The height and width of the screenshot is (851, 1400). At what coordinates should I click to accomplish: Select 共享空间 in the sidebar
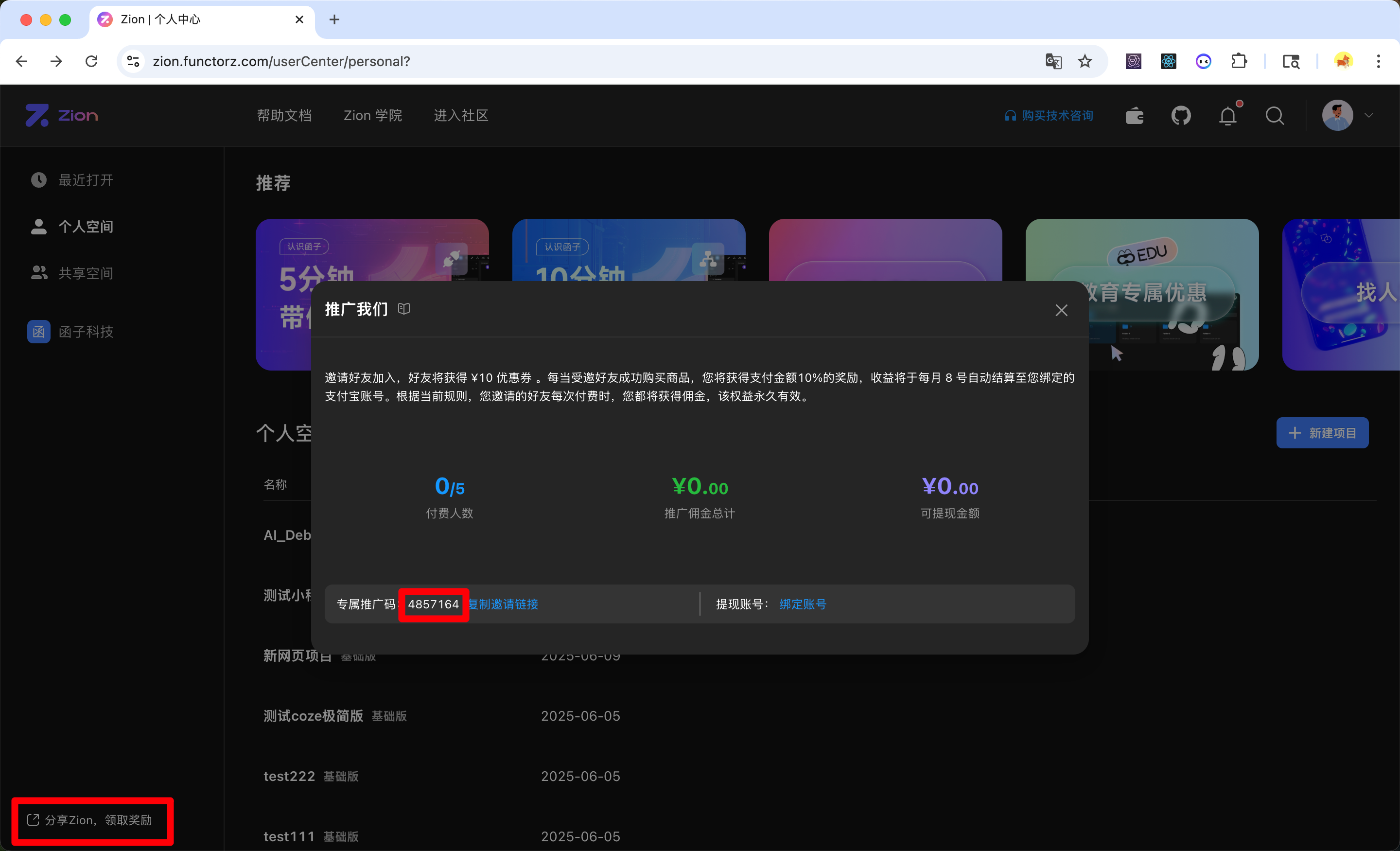86,273
